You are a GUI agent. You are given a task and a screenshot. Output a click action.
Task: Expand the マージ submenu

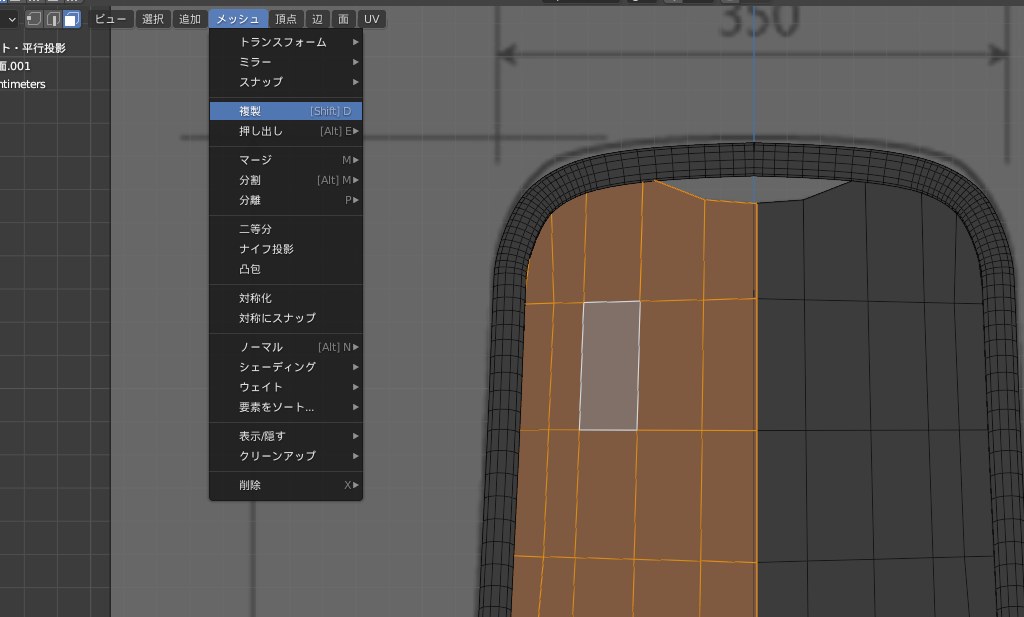pos(286,160)
